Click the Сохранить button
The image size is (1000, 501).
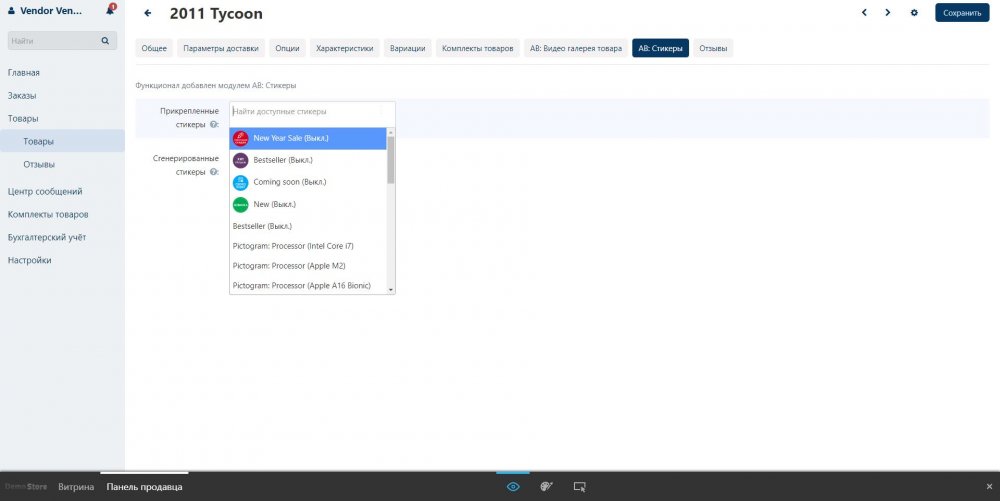point(962,13)
